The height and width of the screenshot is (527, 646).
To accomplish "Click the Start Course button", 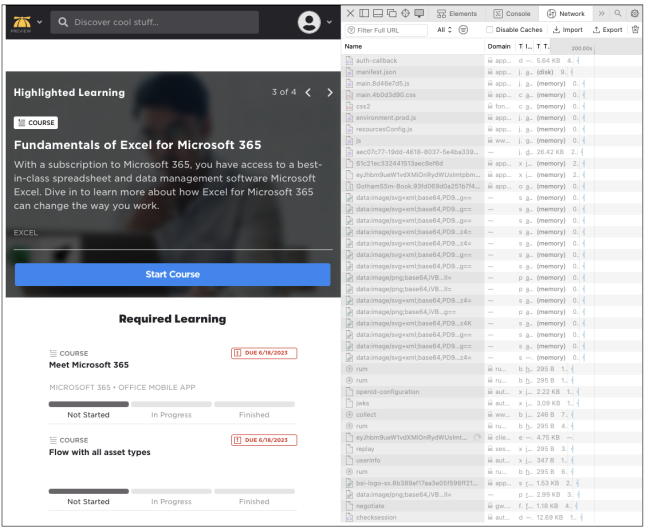I will [173, 274].
